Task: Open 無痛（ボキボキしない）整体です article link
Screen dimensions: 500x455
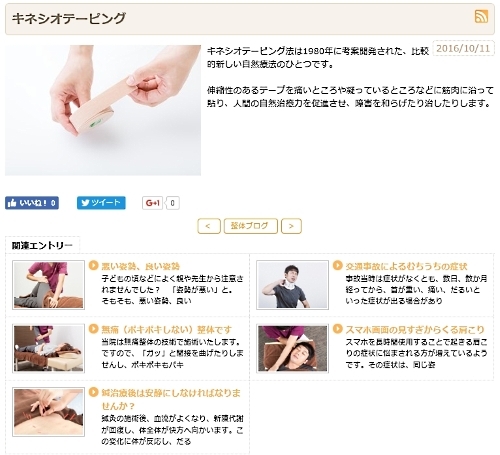Action: (167, 330)
